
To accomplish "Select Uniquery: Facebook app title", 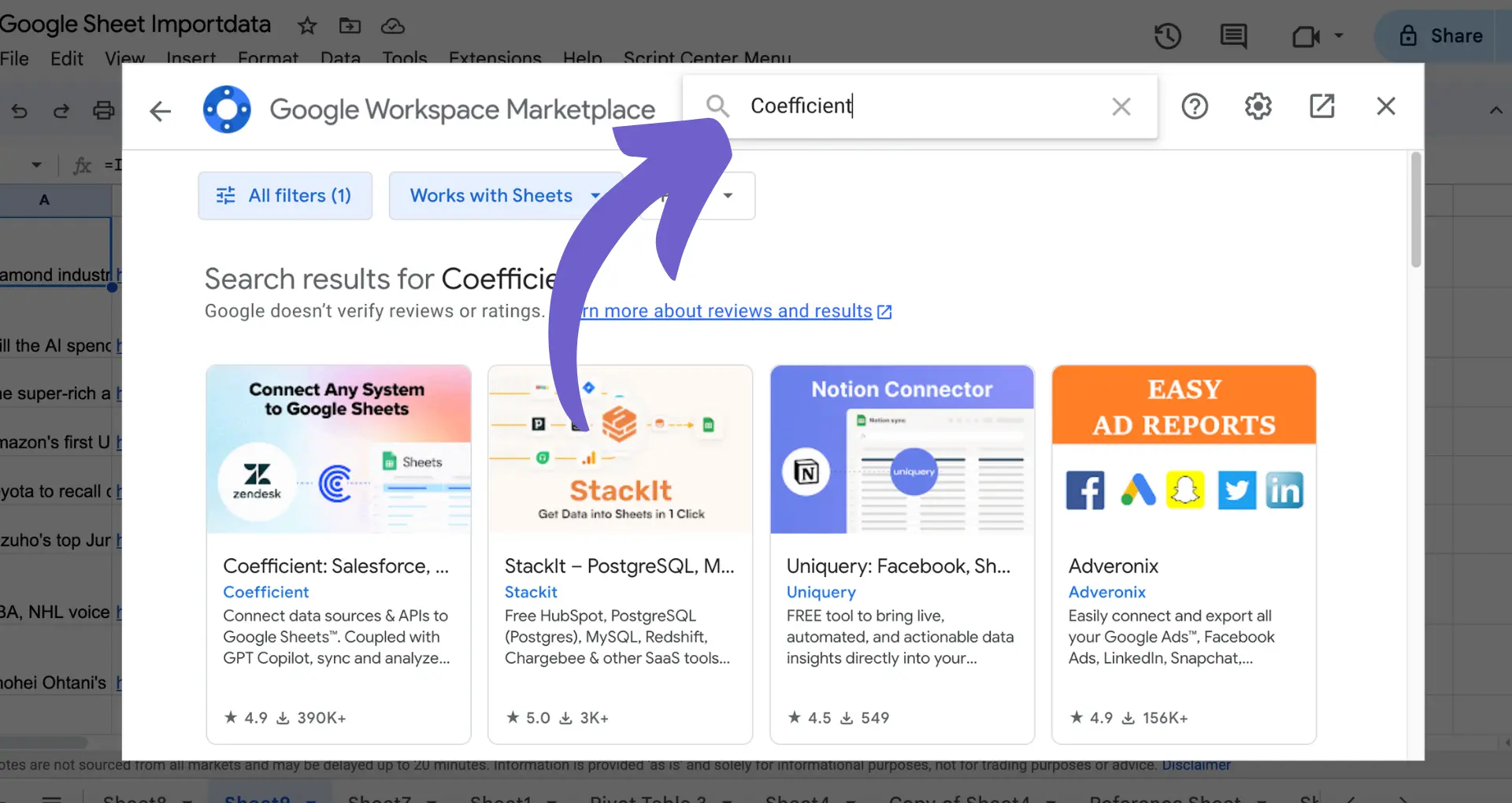I will (899, 566).
